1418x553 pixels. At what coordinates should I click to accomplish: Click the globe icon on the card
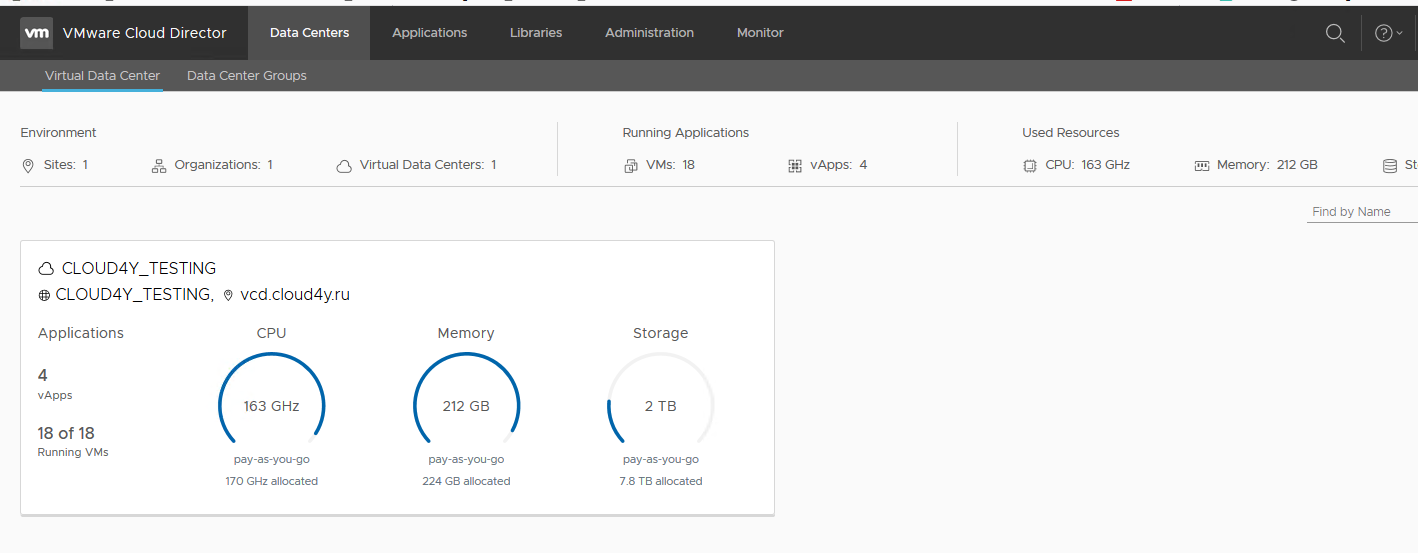(x=44, y=295)
